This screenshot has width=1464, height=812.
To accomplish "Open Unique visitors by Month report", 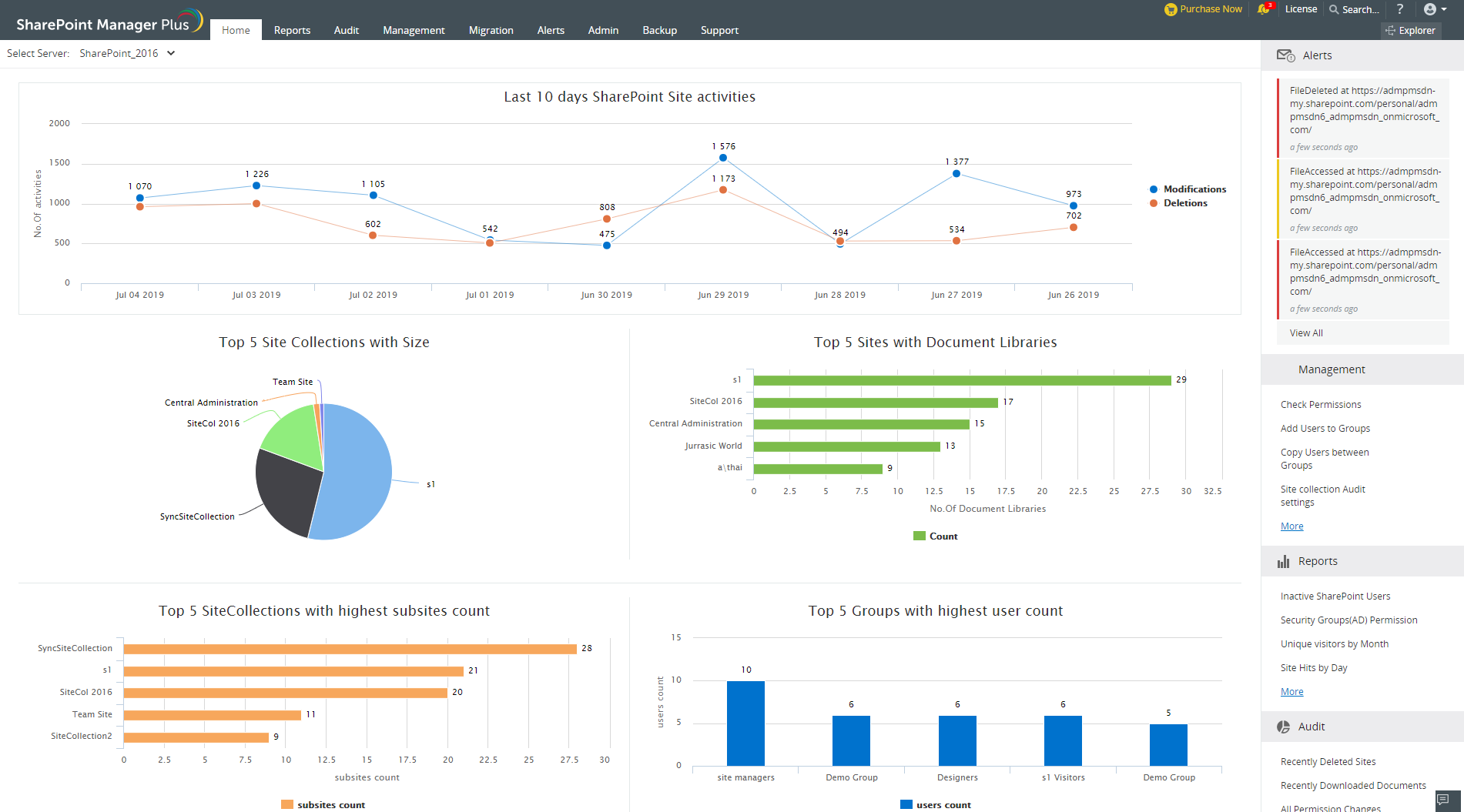I will 1335,644.
